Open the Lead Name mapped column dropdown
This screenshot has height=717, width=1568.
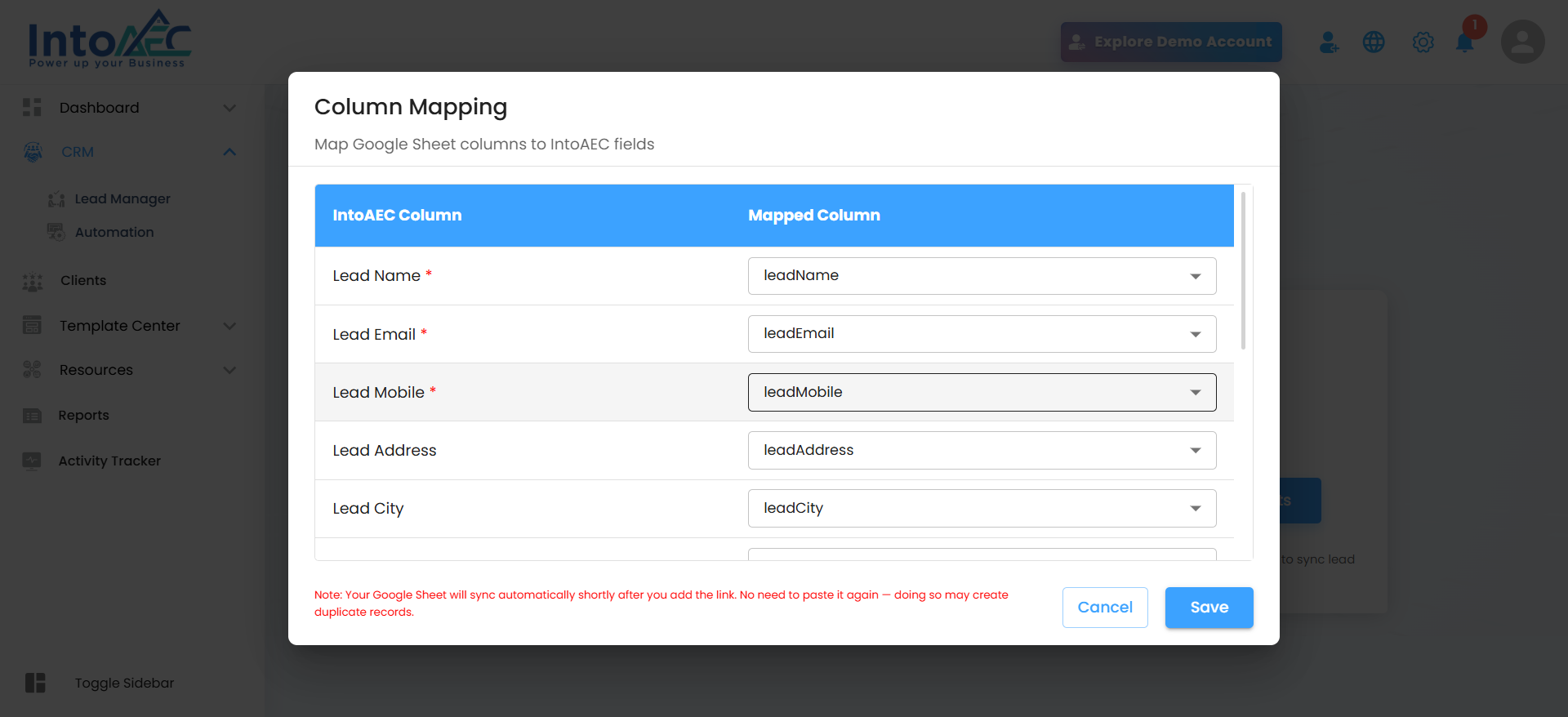pyautogui.click(x=982, y=276)
